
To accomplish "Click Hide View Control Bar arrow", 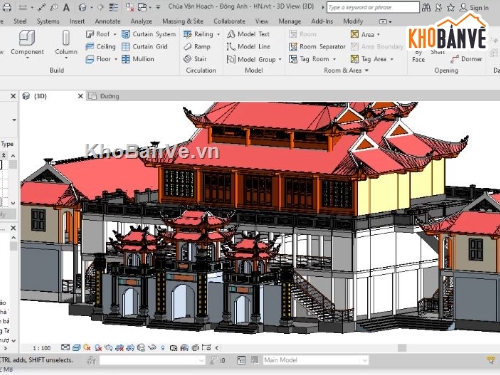I will (x=217, y=348).
